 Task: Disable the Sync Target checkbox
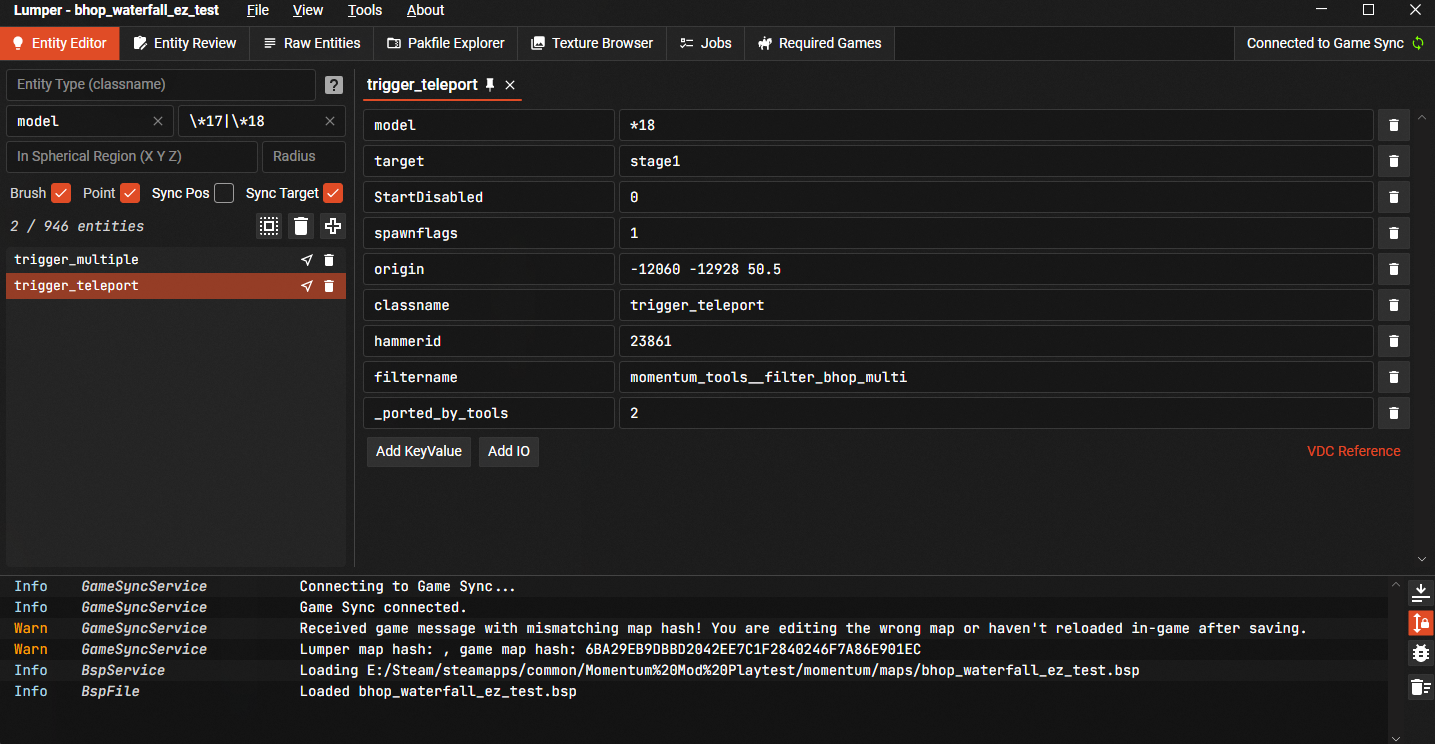[334, 193]
